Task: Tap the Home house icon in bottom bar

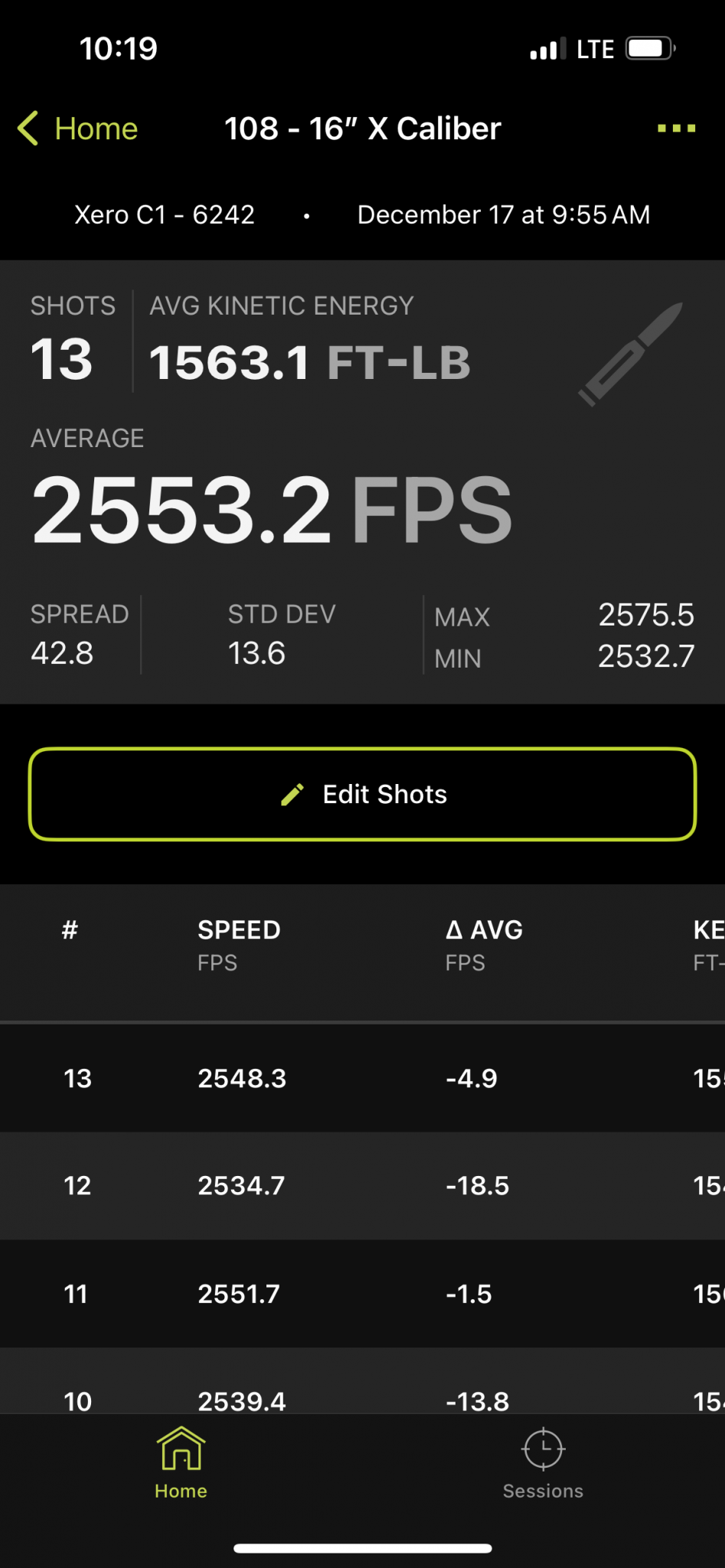Action: point(181,1449)
